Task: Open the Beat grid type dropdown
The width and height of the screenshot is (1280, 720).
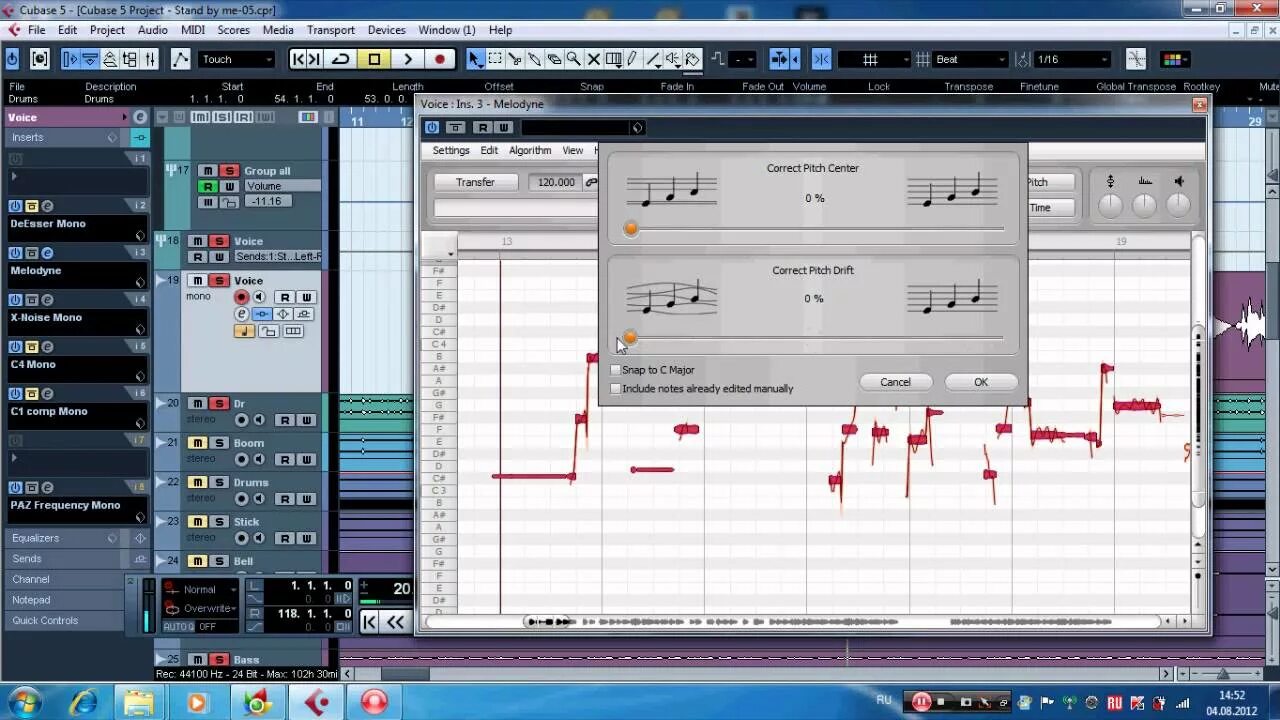Action: [963, 59]
